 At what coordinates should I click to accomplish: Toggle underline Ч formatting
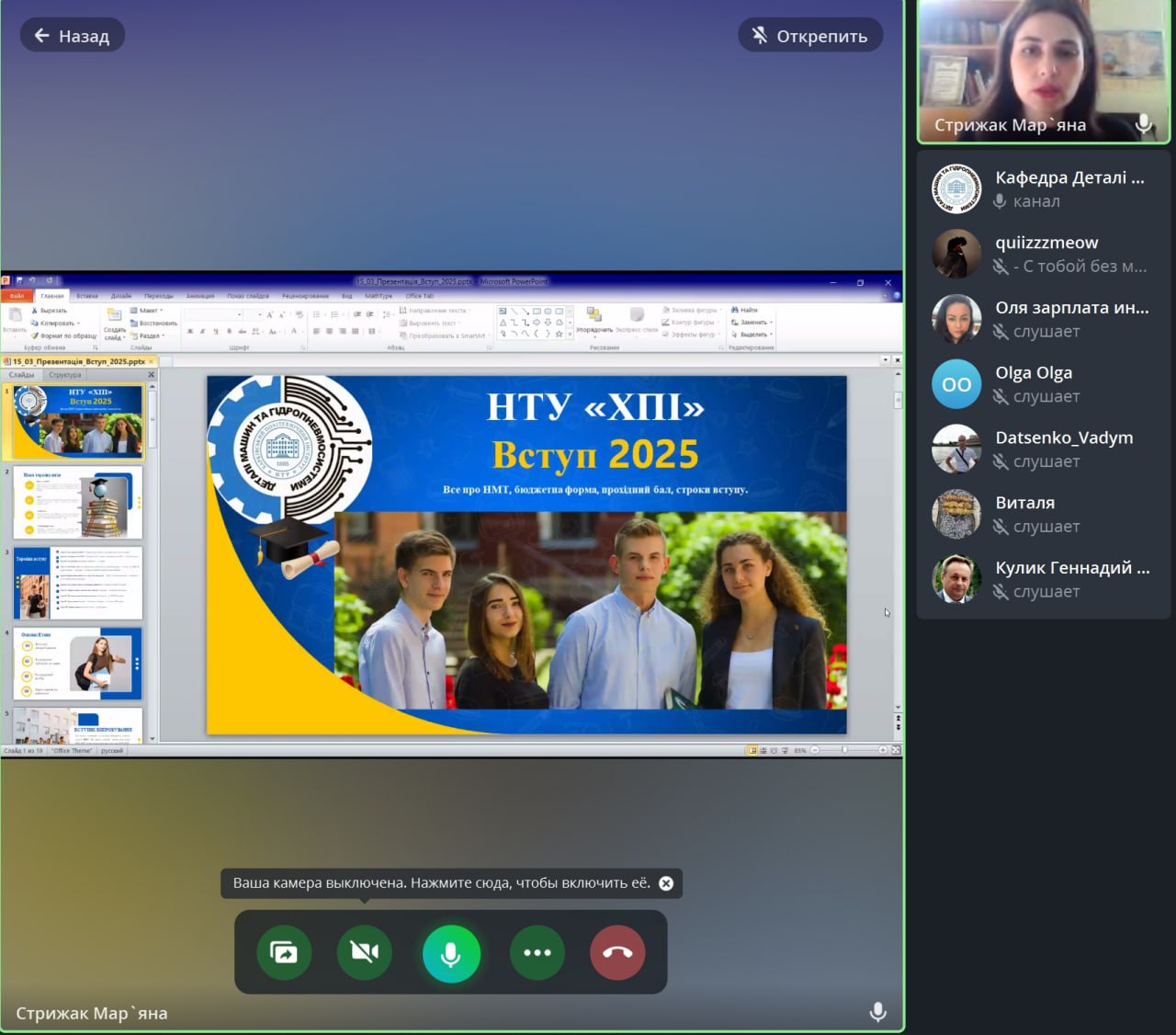(216, 331)
